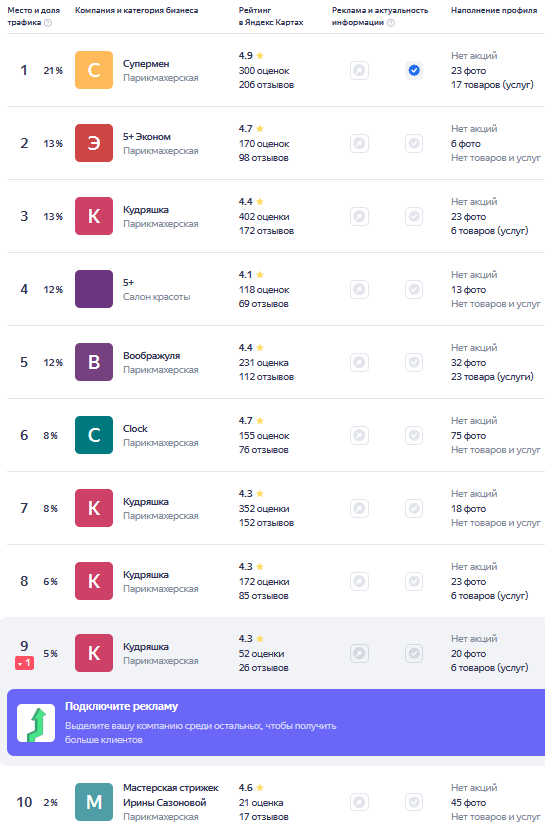The width and height of the screenshot is (545, 825).
Task: Open the Clock teal avatar icon
Action: tap(94, 435)
